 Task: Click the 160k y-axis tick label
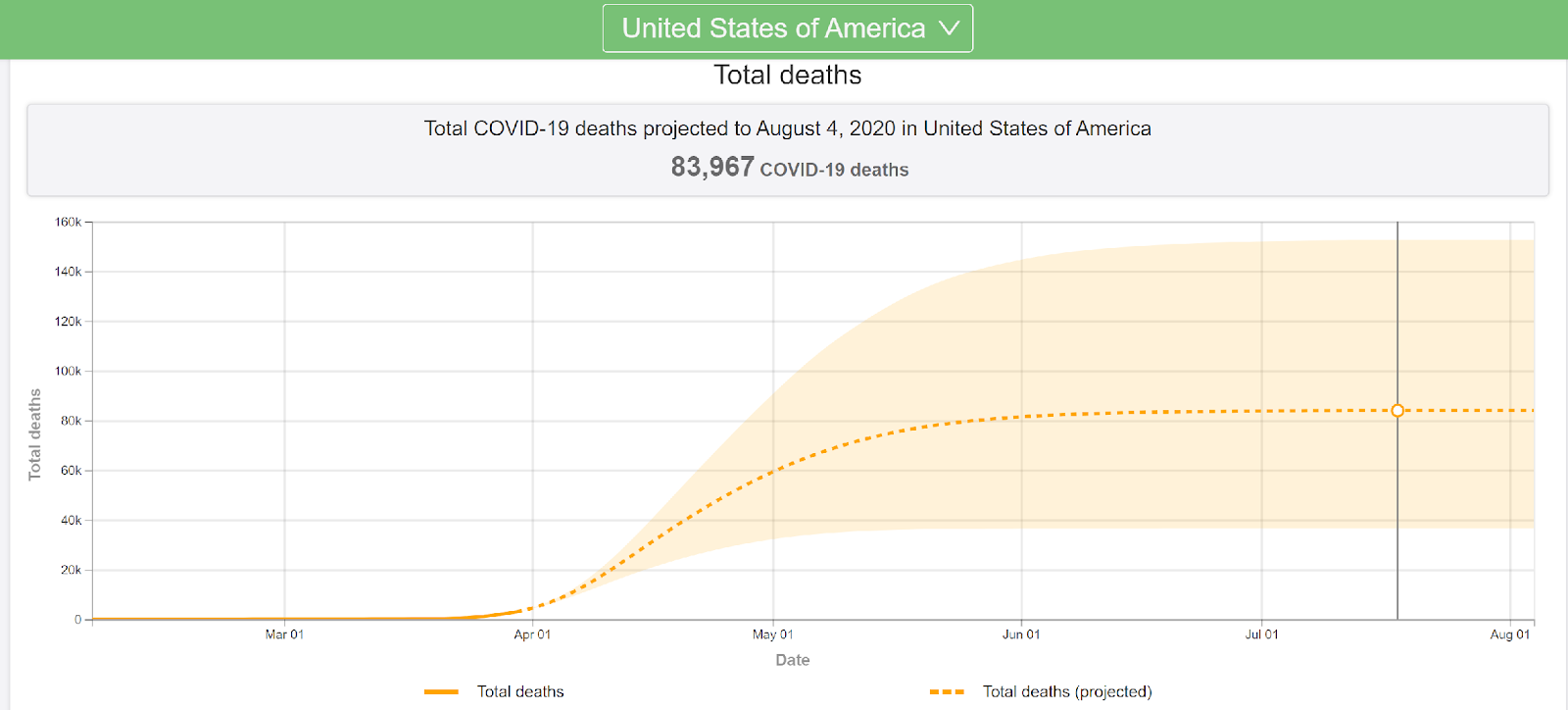coord(69,223)
